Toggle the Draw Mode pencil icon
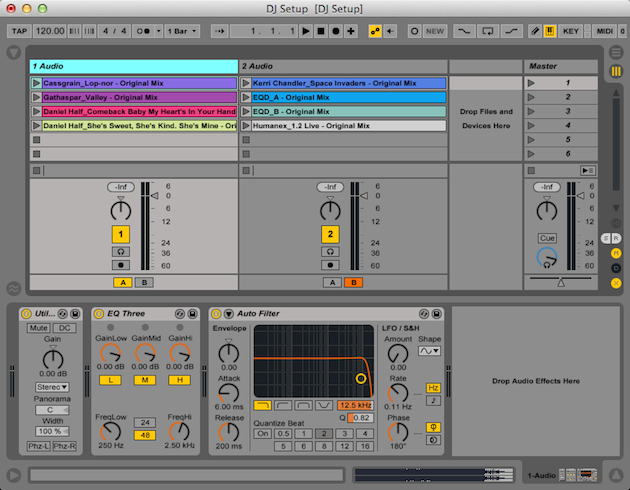Viewport: 630px width, 490px height. (x=535, y=31)
